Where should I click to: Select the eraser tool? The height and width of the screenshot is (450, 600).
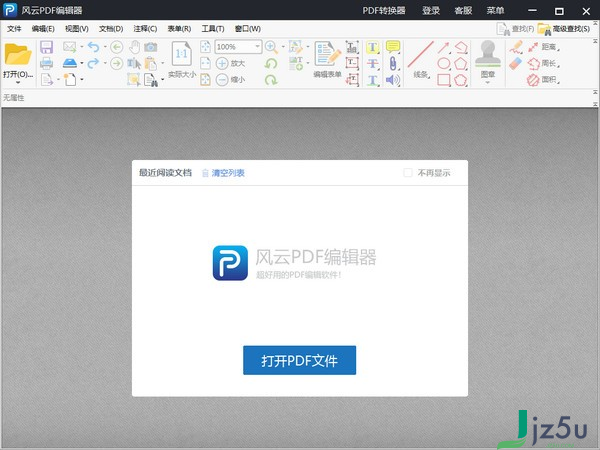click(516, 63)
